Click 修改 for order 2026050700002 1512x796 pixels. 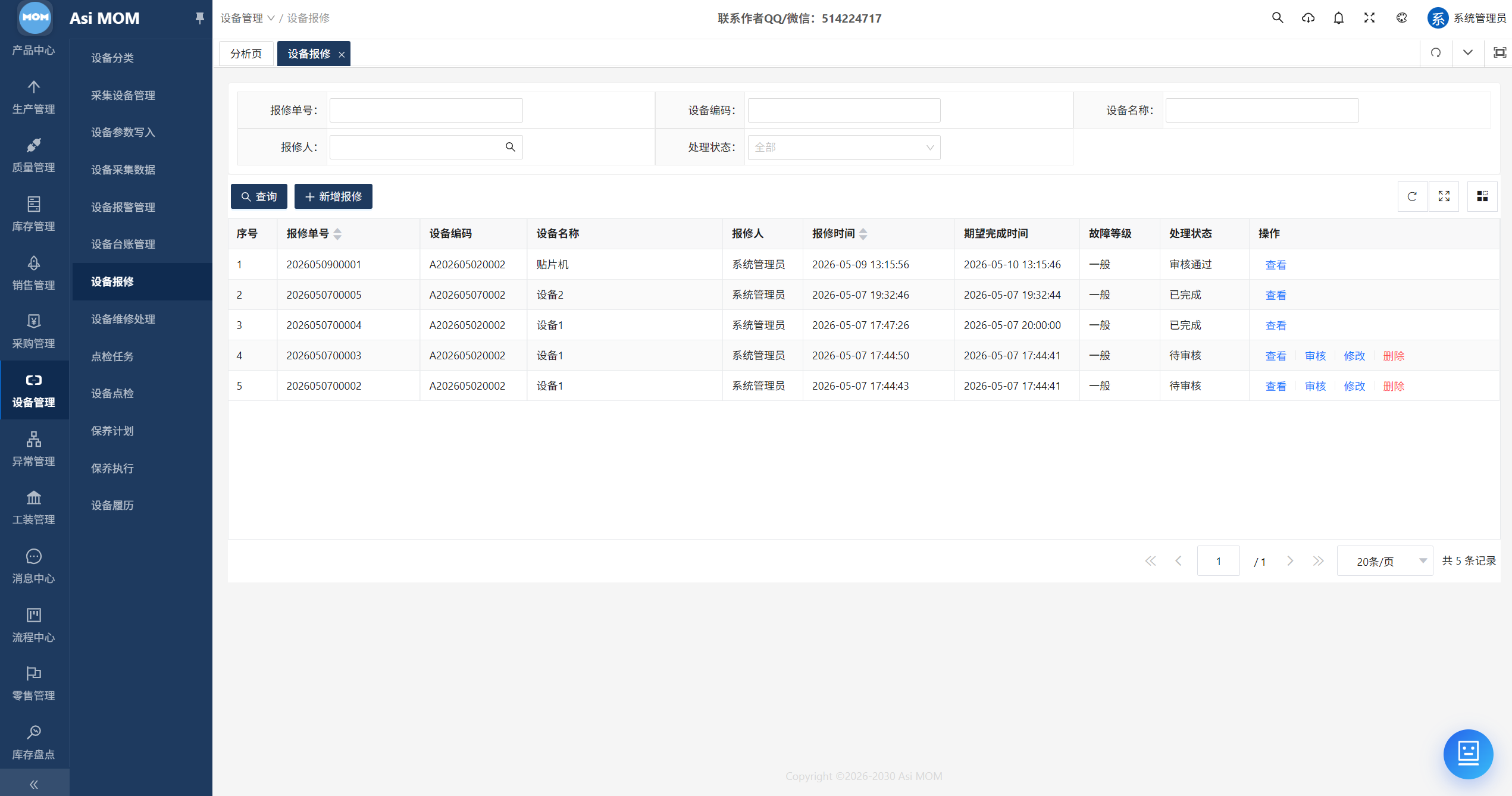point(1354,386)
